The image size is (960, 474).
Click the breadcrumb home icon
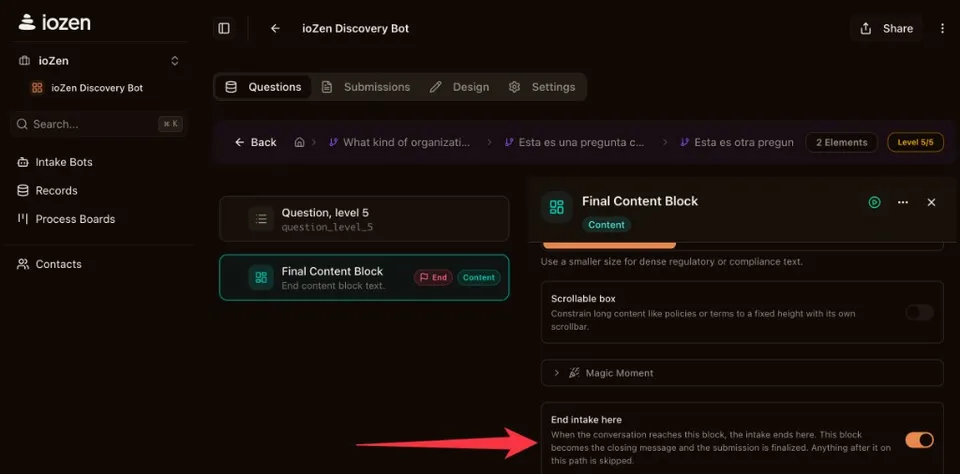coord(299,142)
